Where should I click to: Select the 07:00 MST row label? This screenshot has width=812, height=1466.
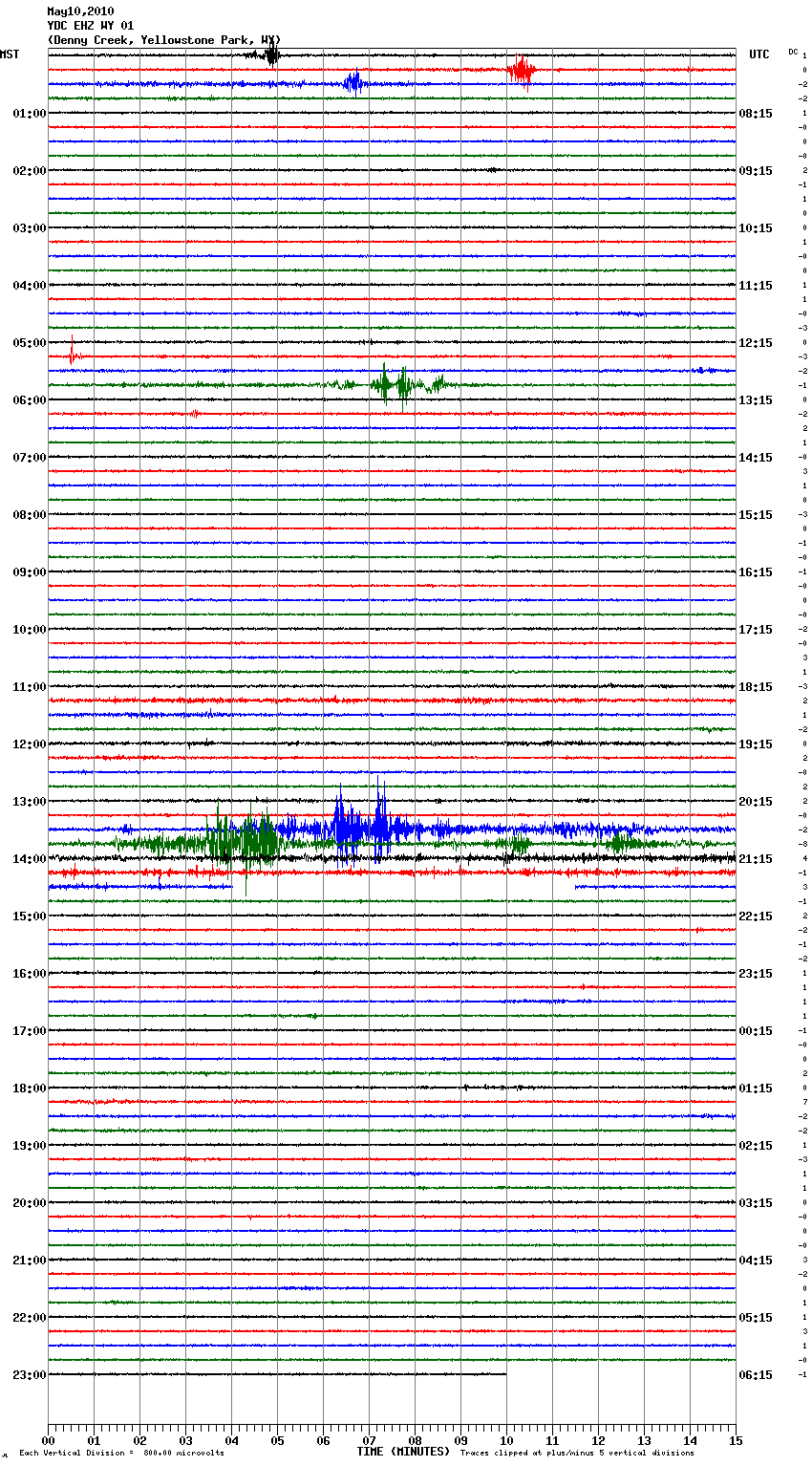[x=30, y=458]
